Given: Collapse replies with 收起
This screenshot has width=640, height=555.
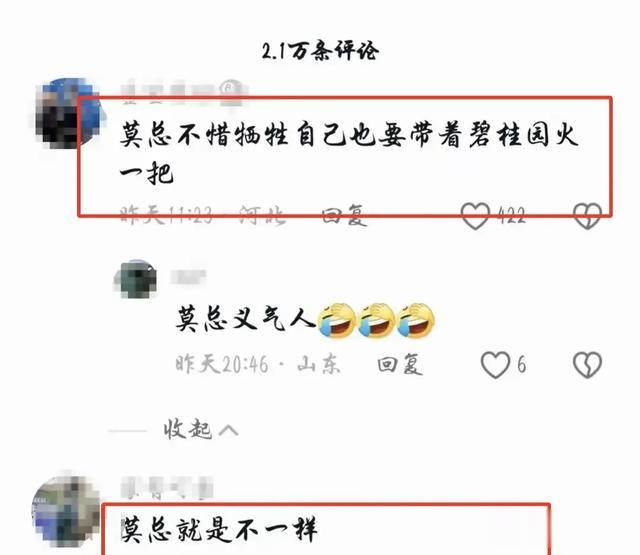Looking at the screenshot, I should [187, 430].
